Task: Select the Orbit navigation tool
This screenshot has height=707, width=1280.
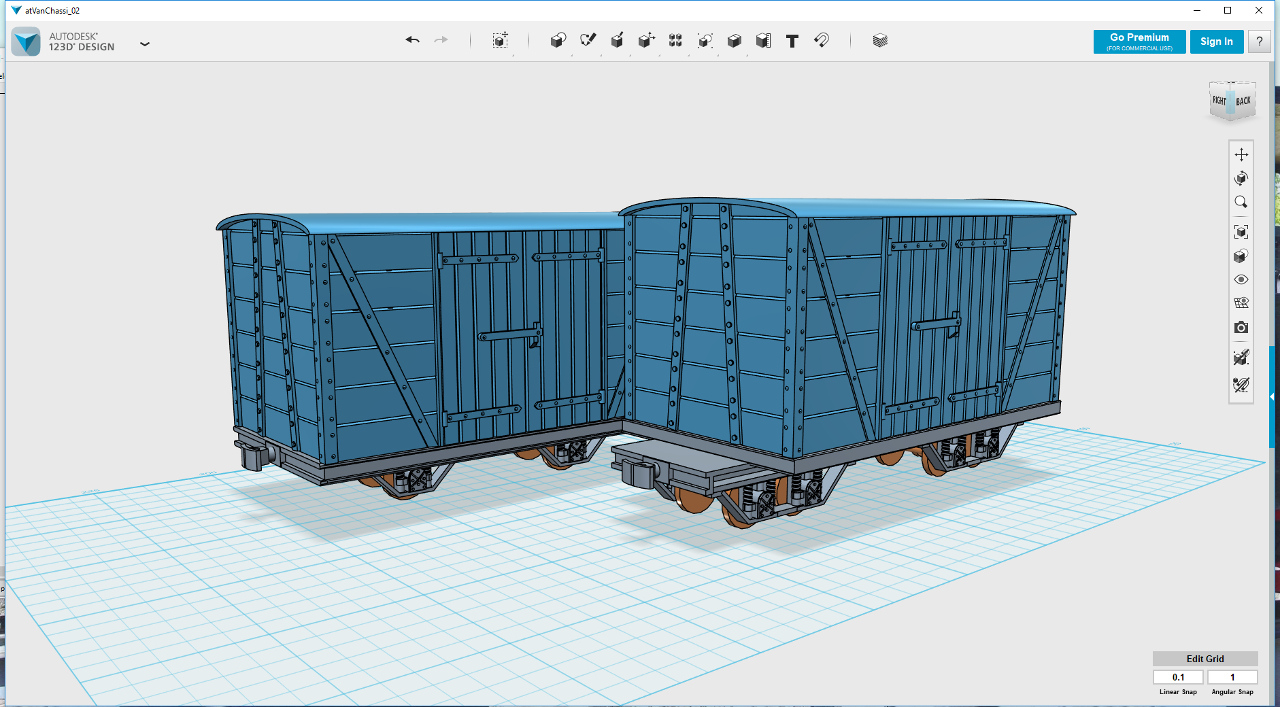Action: coord(1241,178)
